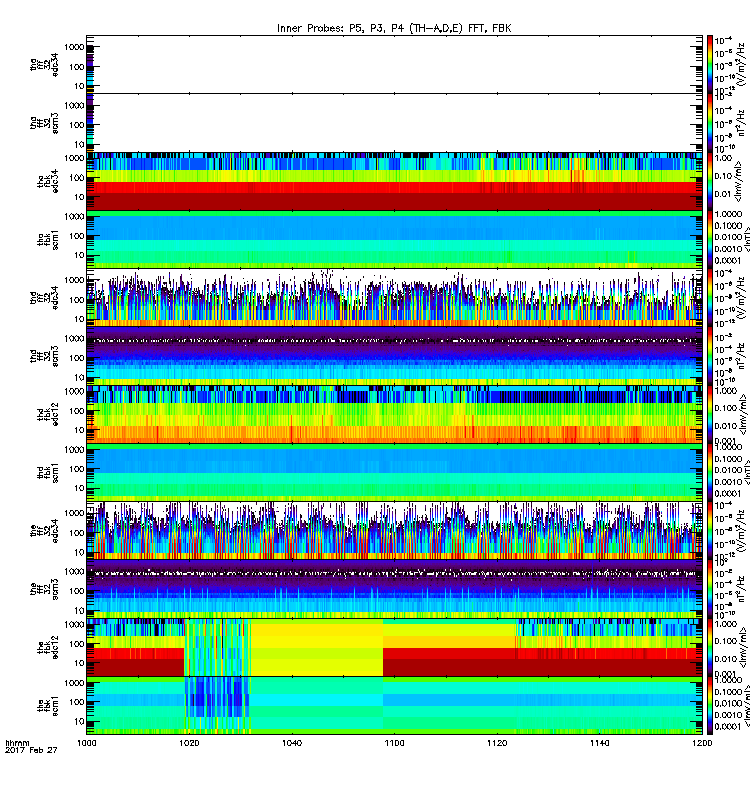750x800 pixels.
Task: Click the "tha fff 32 edc34" panel label
Action: (44, 65)
